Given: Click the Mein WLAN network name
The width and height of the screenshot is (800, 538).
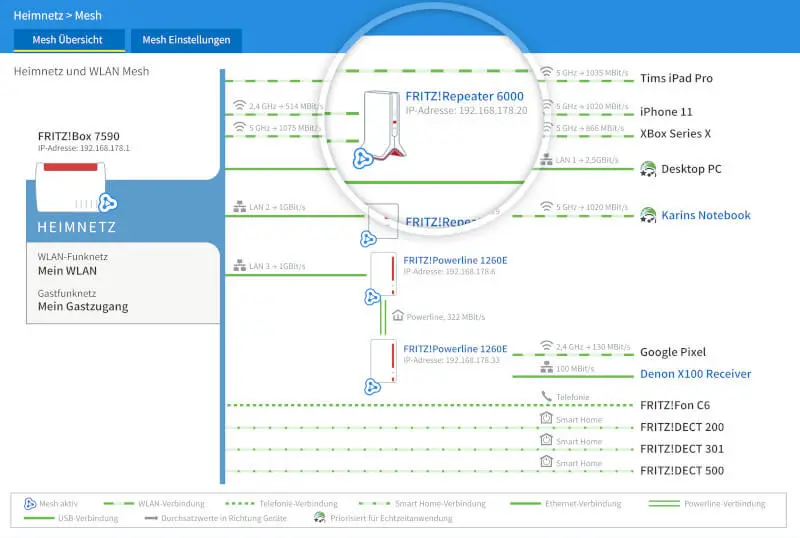Looking at the screenshot, I should [68, 270].
